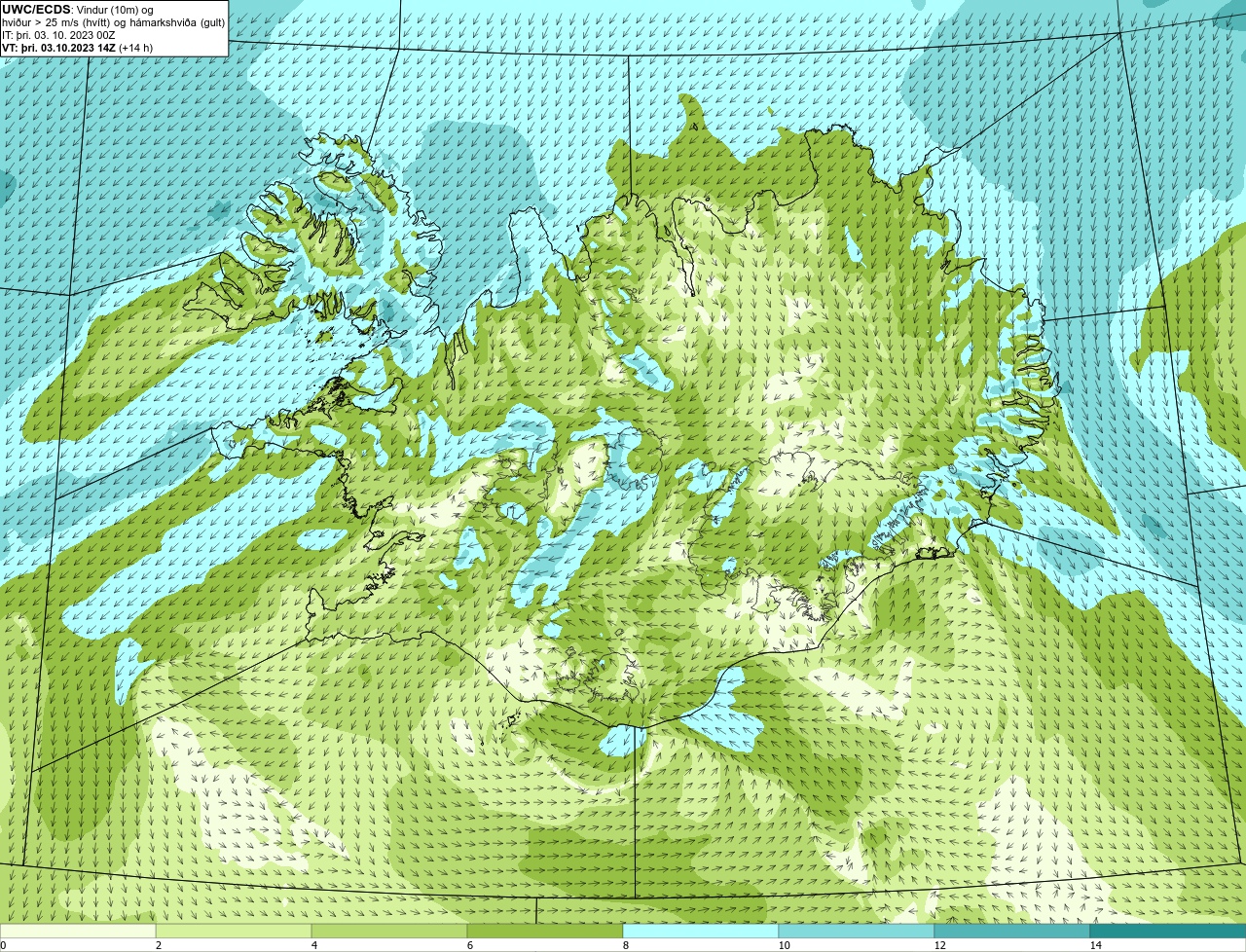Click the 'IT: þri. 03. 10. 2023 00Z' line
This screenshot has height=952, width=1246.
point(58,35)
